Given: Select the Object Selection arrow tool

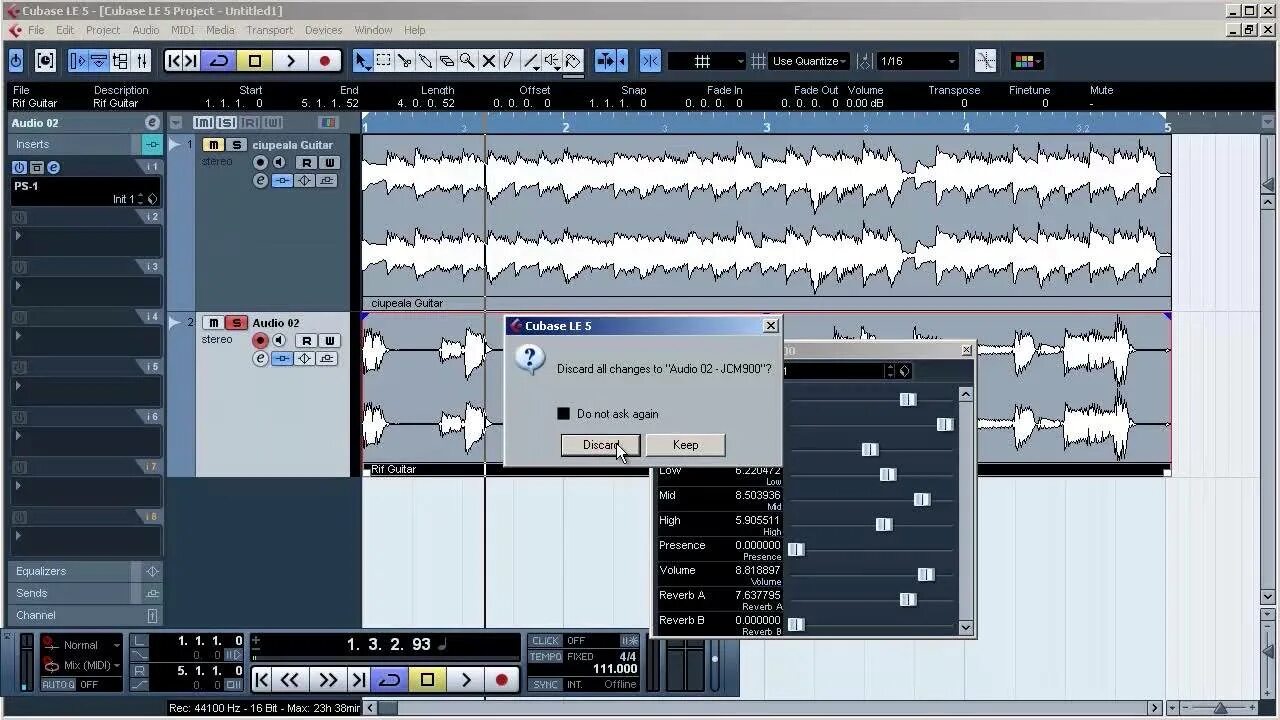Looking at the screenshot, I should pyautogui.click(x=362, y=61).
